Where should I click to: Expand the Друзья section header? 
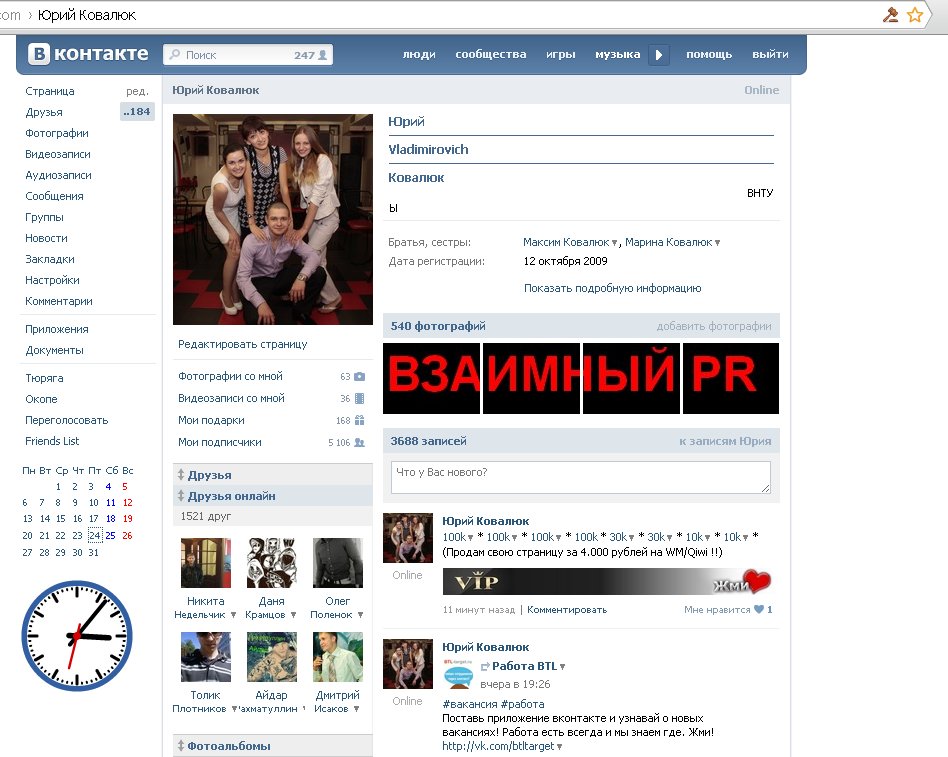273,475
